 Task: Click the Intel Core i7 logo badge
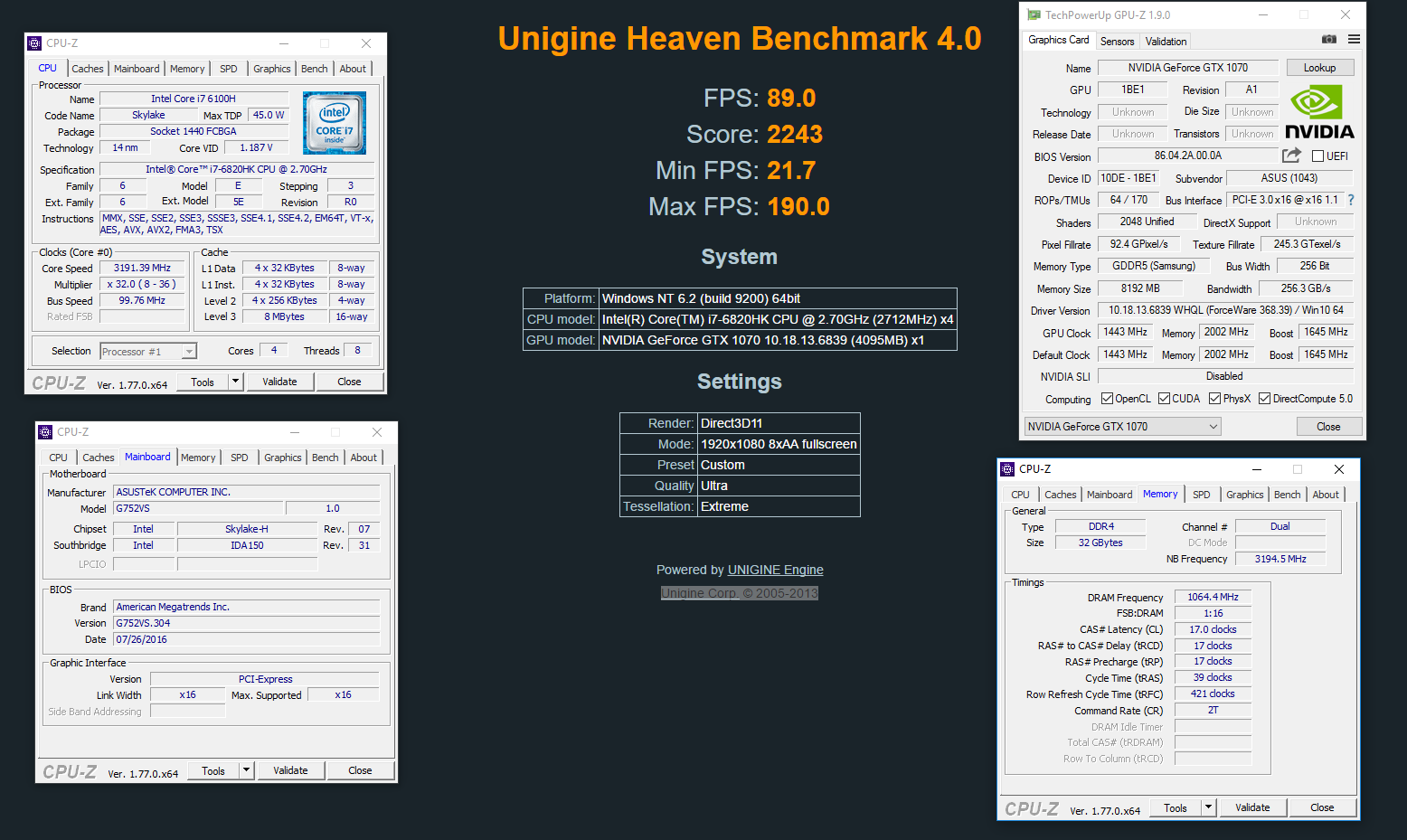[335, 122]
